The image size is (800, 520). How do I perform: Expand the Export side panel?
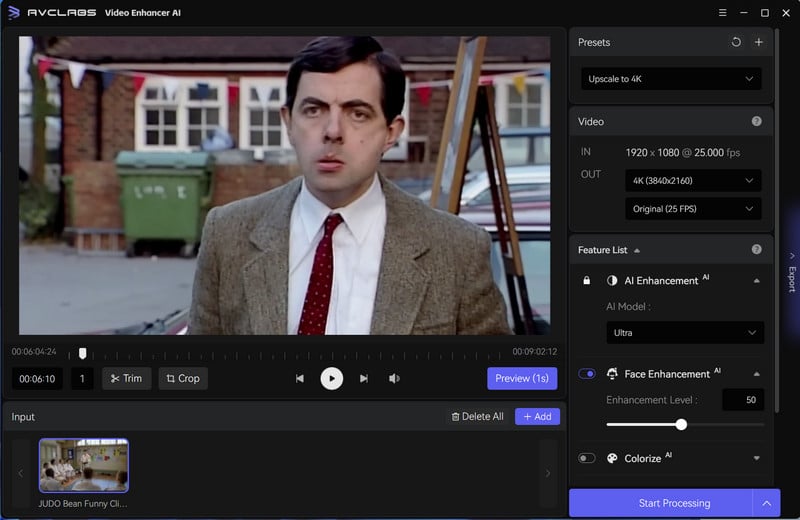tap(792, 273)
